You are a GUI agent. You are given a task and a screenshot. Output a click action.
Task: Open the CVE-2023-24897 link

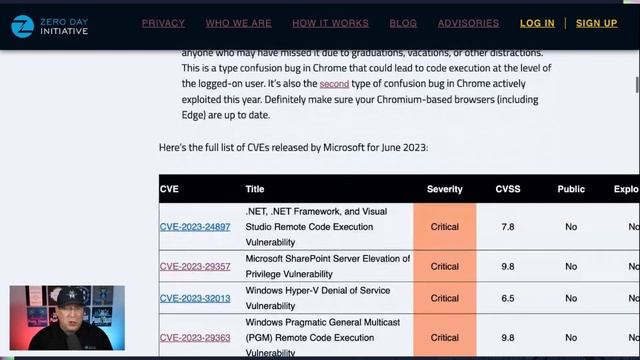(195, 227)
